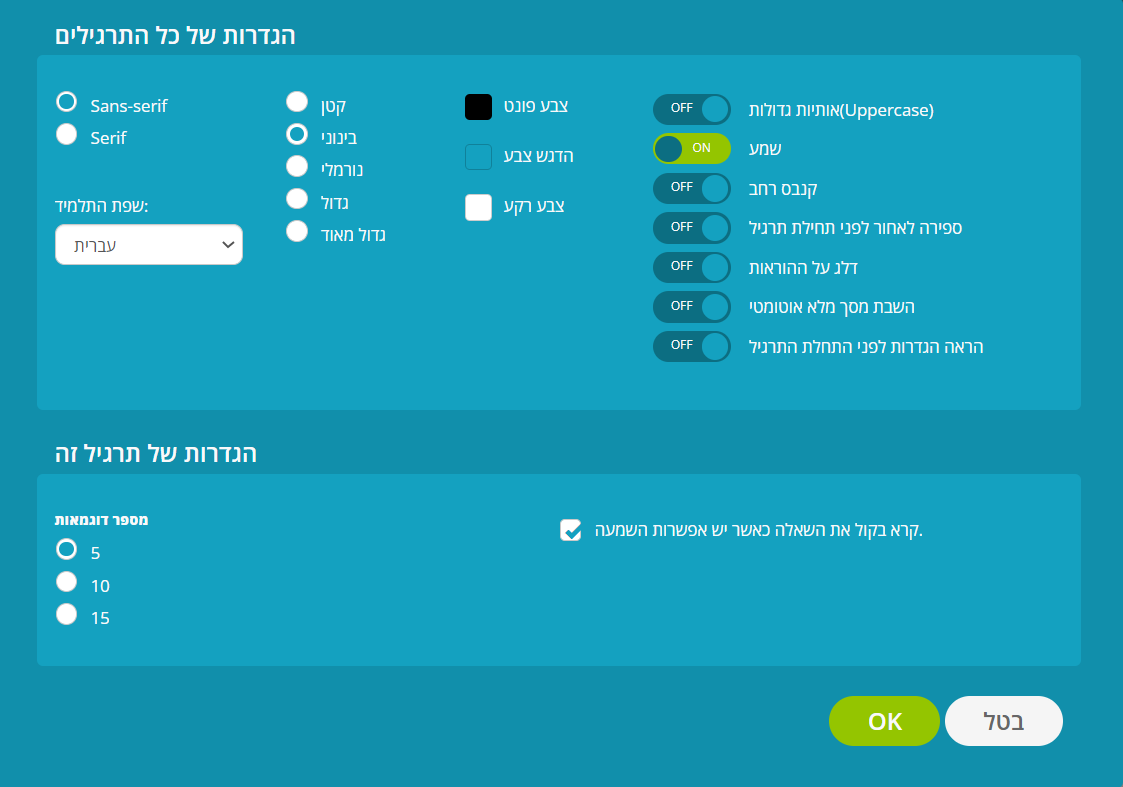1123x787 pixels.
Task: Toggle the Uppercase (אותיות גדולות) switch
Action: tap(691, 109)
